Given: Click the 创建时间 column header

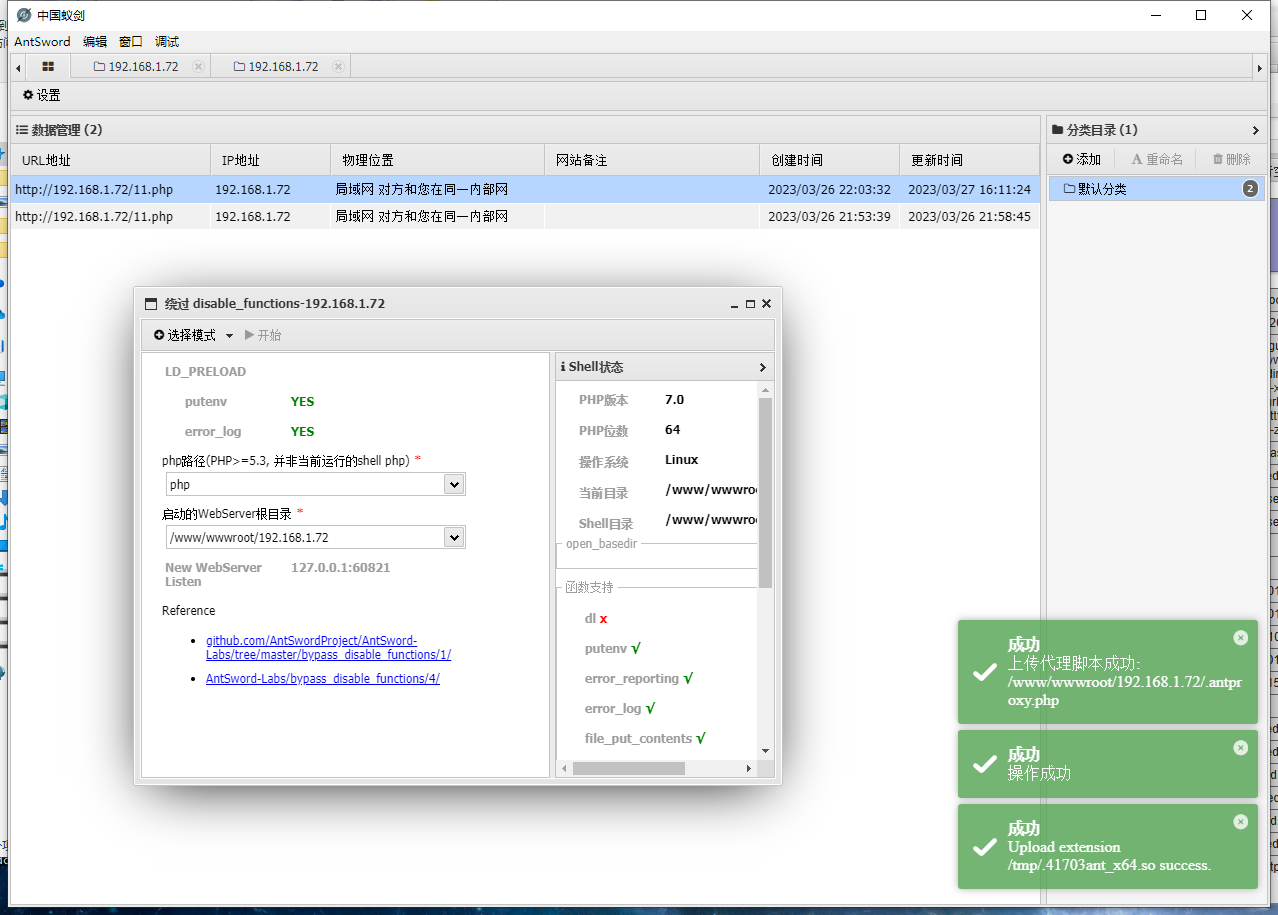Looking at the screenshot, I should 829,160.
